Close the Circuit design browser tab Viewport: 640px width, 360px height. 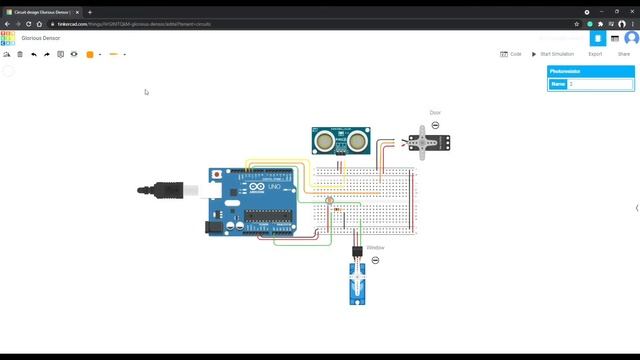coord(77,12)
